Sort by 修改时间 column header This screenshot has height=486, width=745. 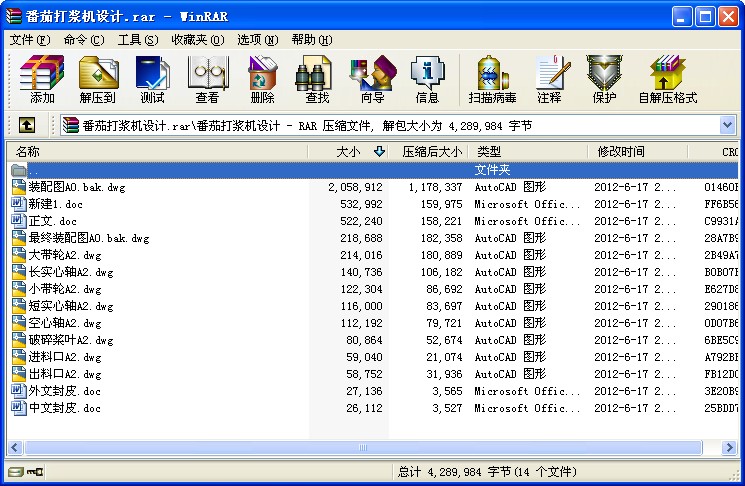[638, 152]
